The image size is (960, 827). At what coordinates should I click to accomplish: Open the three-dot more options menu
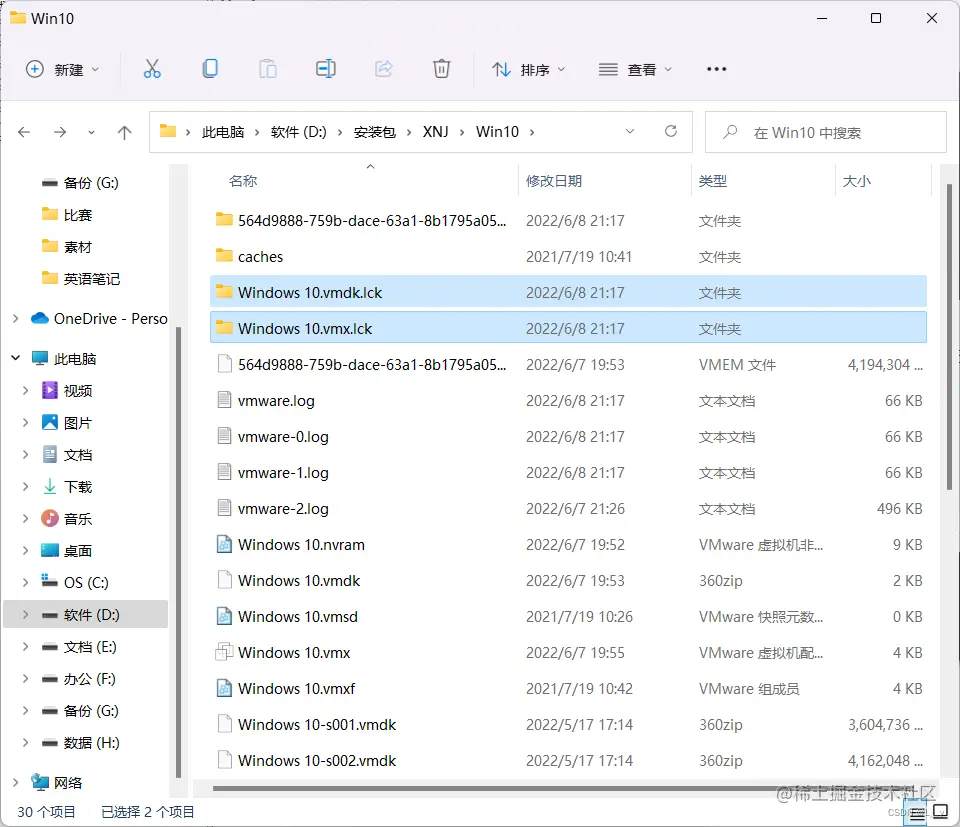(x=716, y=69)
